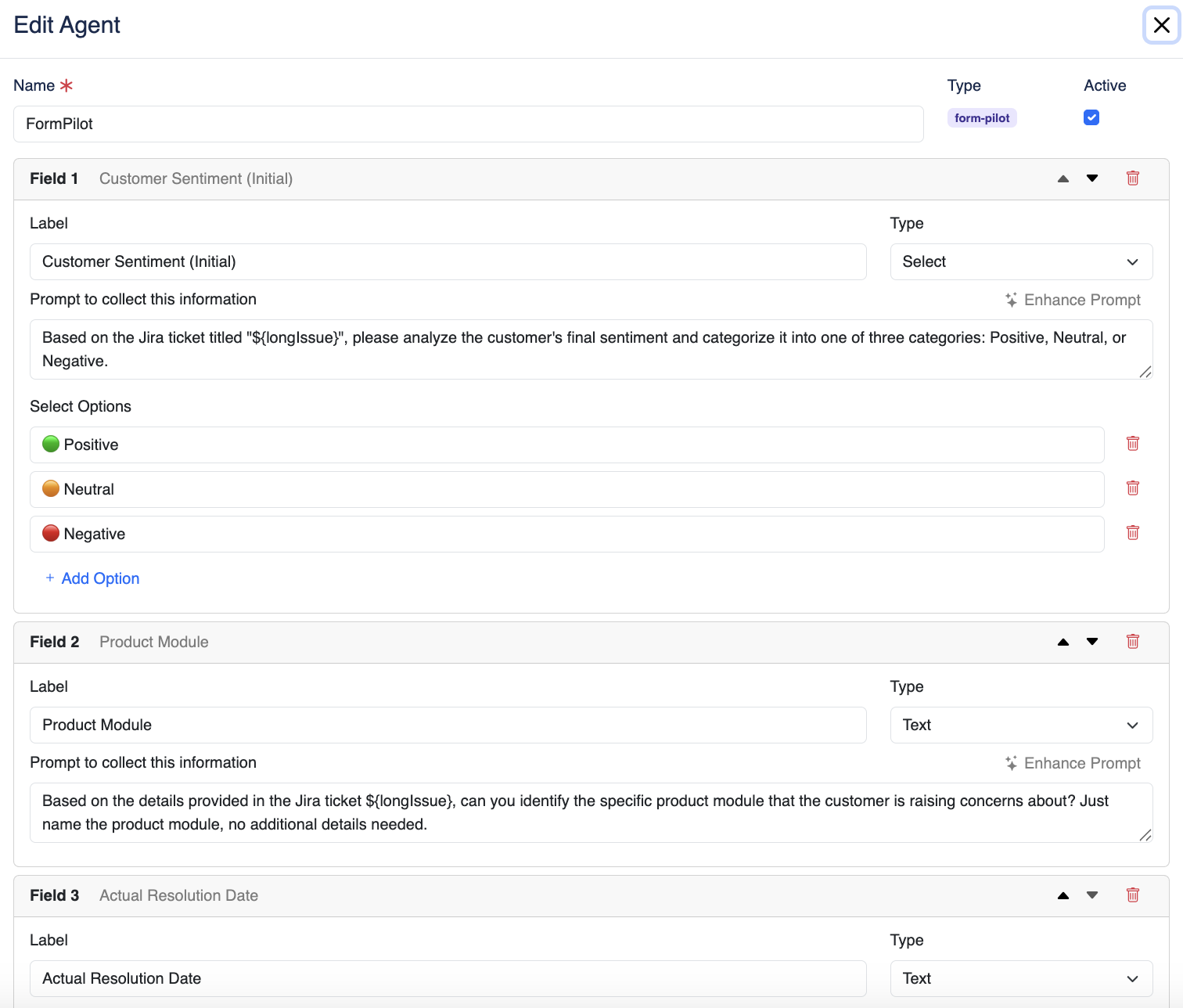1183x1008 pixels.
Task: Delete Field 2 Product Module
Action: click(x=1132, y=642)
